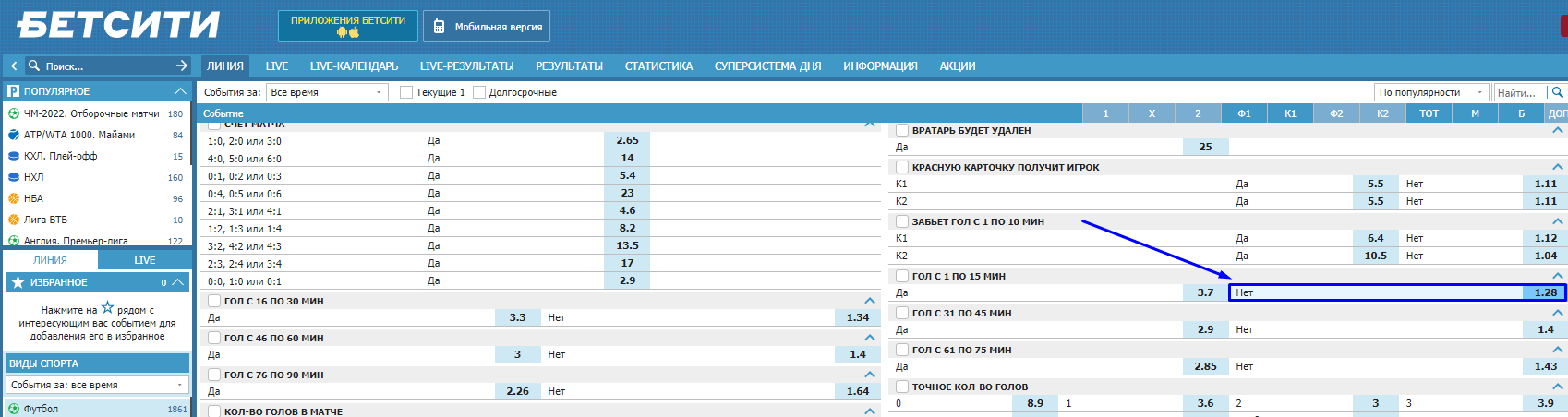This screenshot has width=1568, height=417.
Task: Toggle the Текущие 1 checkbox
Action: coord(406,92)
